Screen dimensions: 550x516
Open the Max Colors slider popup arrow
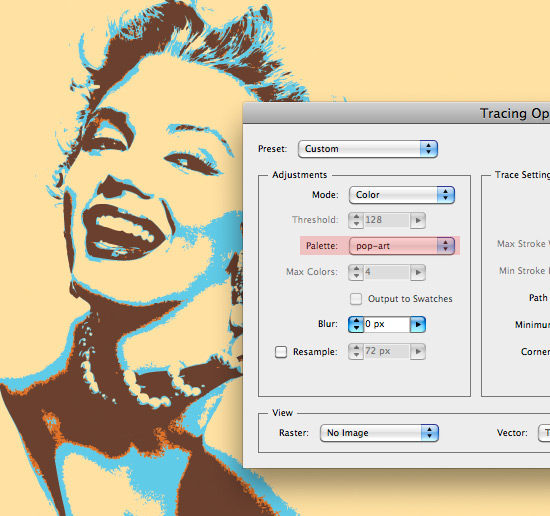pyautogui.click(x=418, y=272)
